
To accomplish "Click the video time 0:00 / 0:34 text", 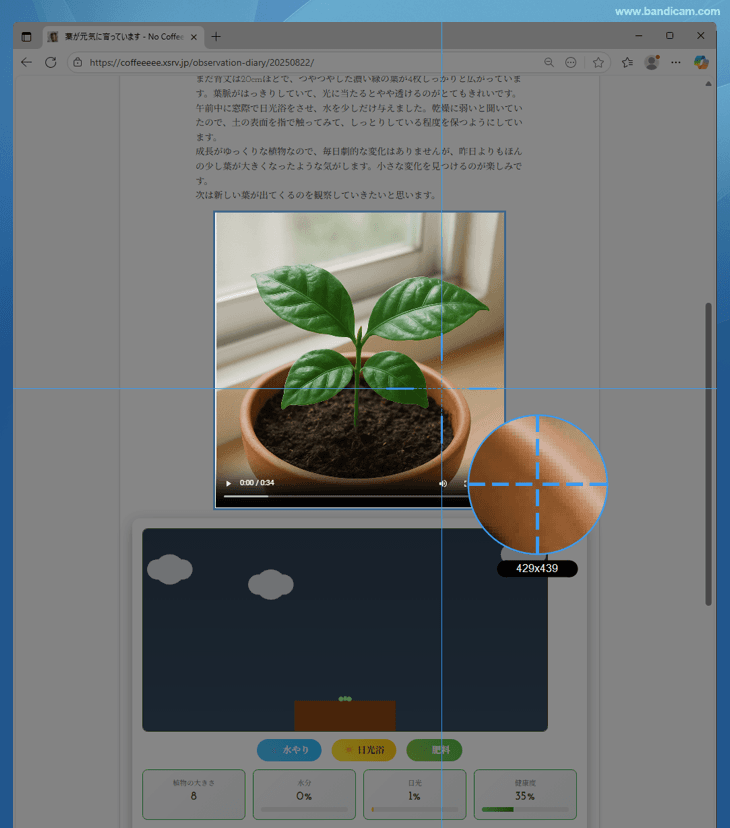I will point(257,483).
